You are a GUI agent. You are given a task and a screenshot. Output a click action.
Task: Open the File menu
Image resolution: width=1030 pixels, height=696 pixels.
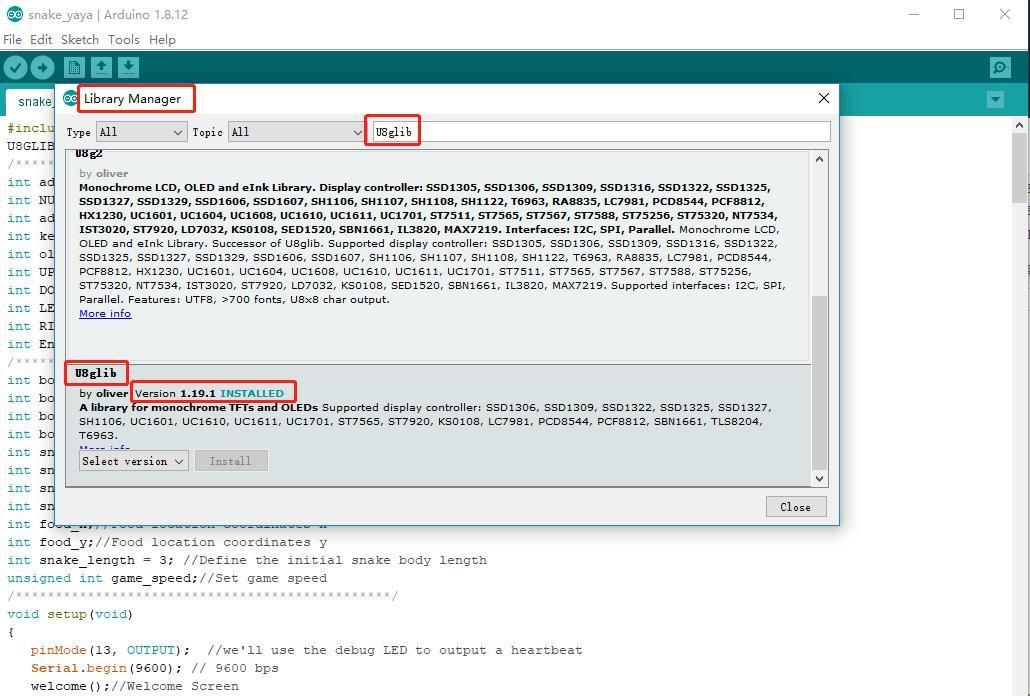click(x=12, y=39)
